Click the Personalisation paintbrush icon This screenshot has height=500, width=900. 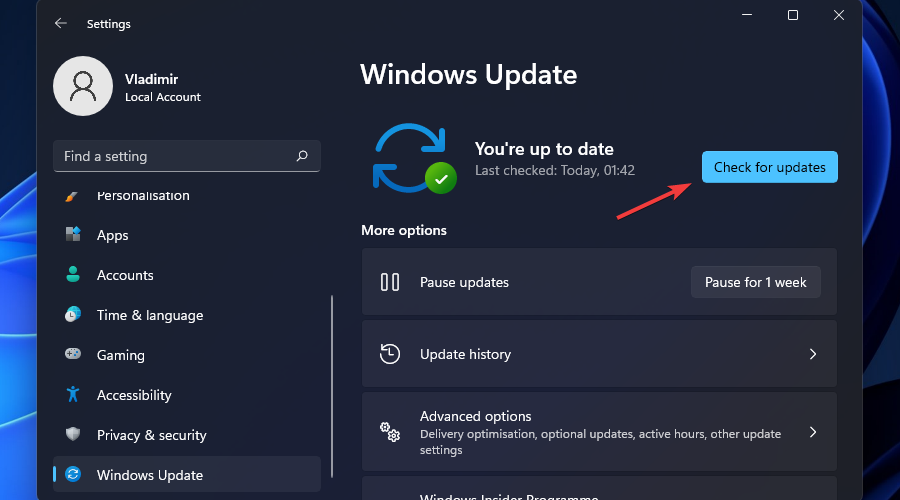point(72,196)
